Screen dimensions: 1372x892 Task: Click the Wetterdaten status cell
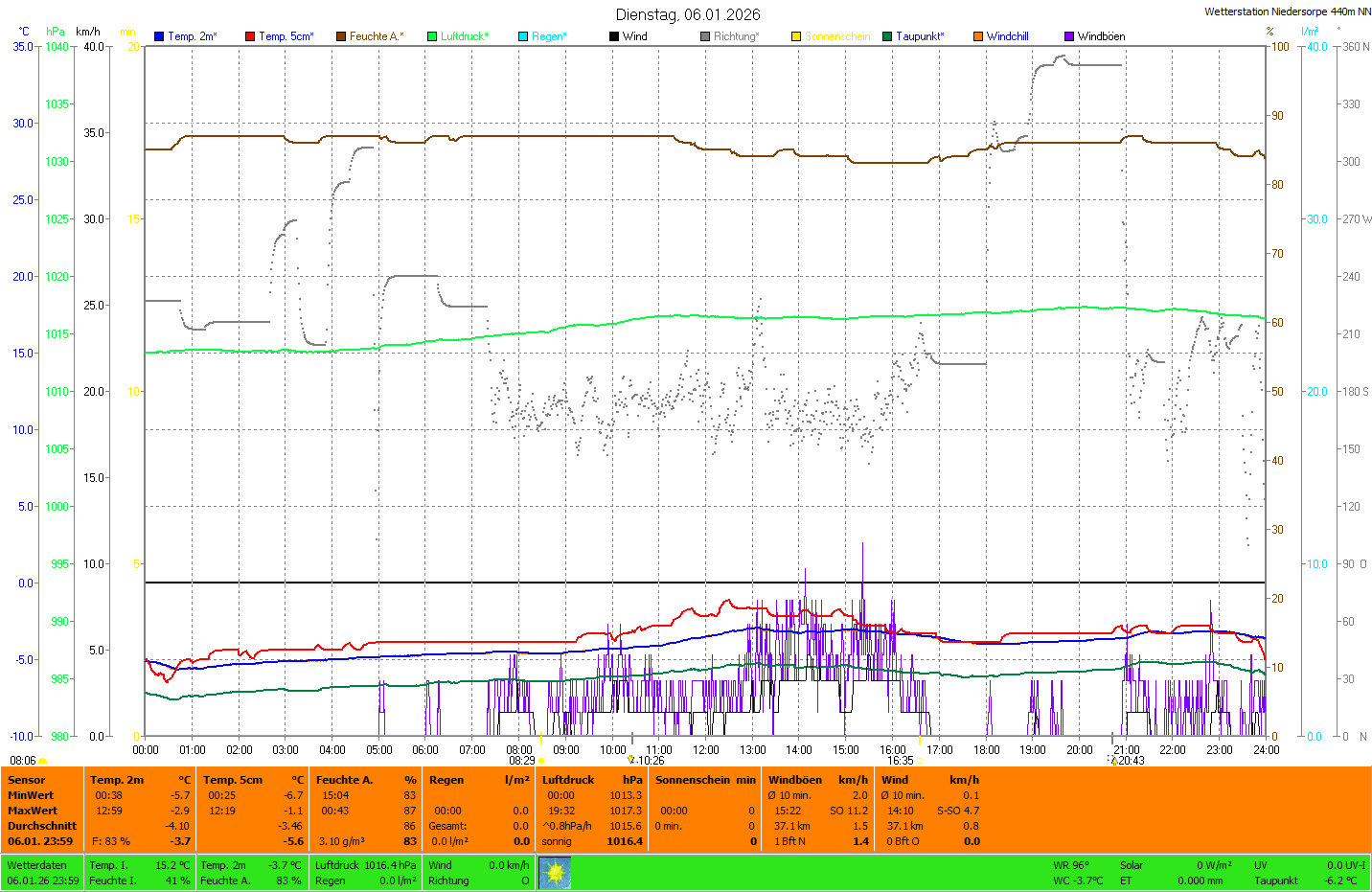coord(36,865)
